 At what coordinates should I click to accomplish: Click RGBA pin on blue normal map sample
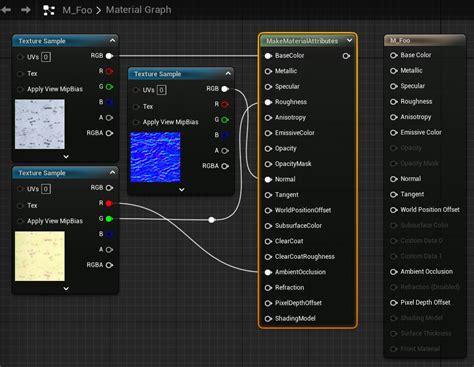[225, 166]
